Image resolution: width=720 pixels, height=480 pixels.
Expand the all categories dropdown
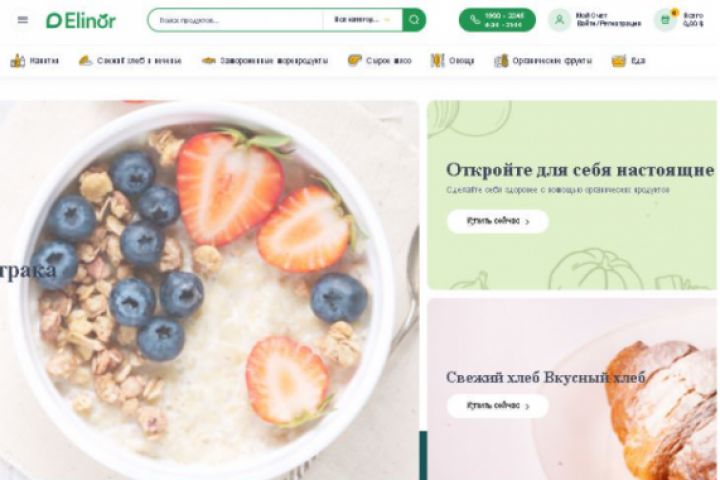pos(362,20)
